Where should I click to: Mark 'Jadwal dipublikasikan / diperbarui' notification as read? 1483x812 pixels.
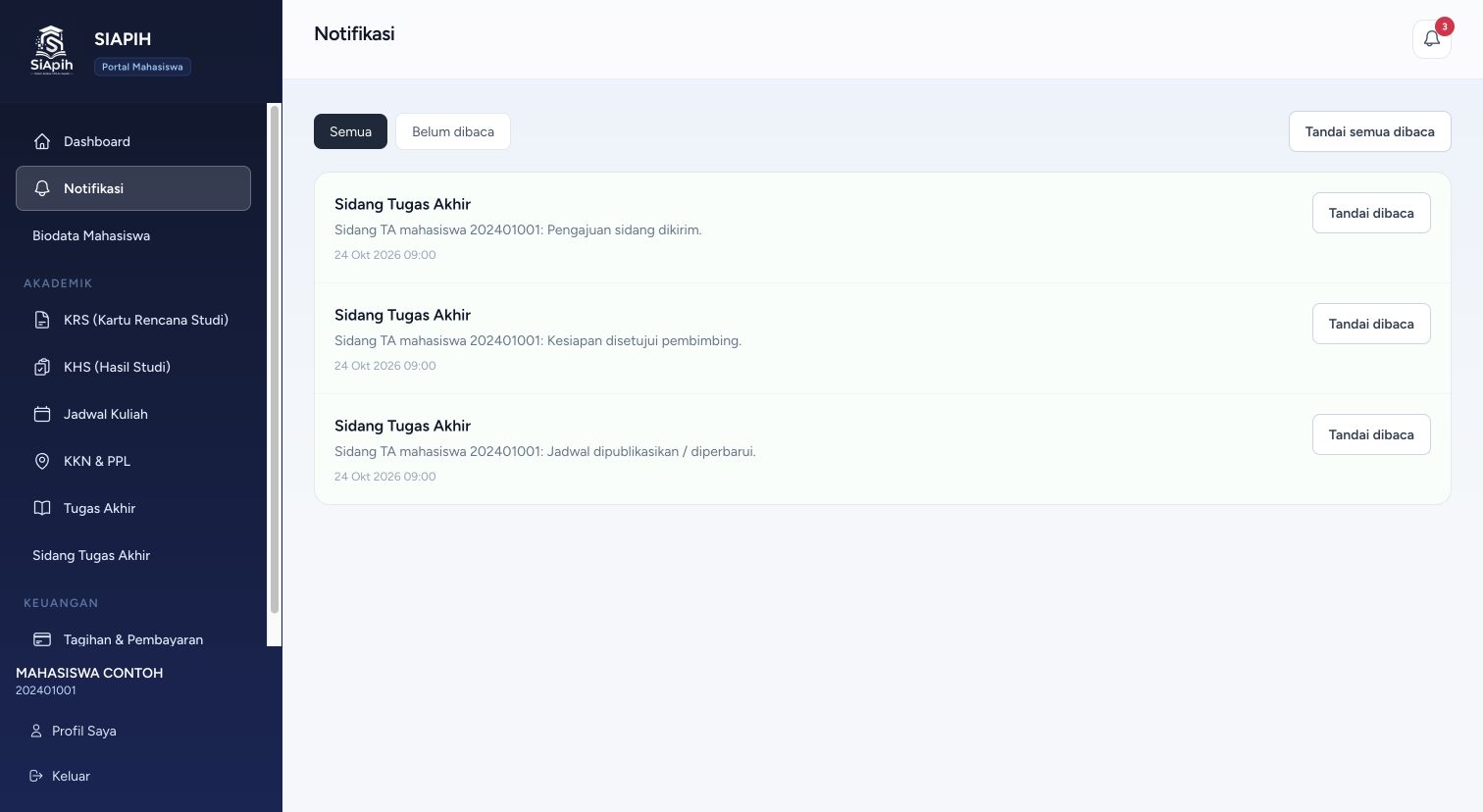pyautogui.click(x=1371, y=434)
